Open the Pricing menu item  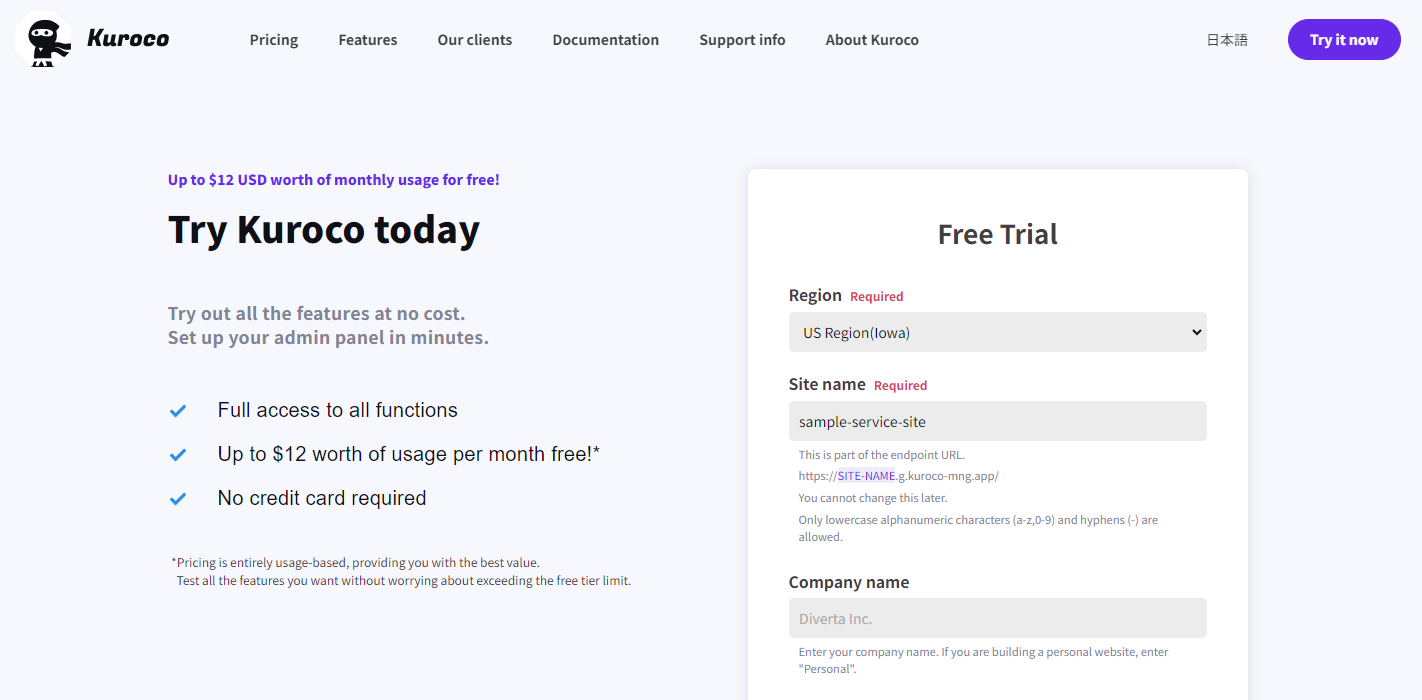274,40
